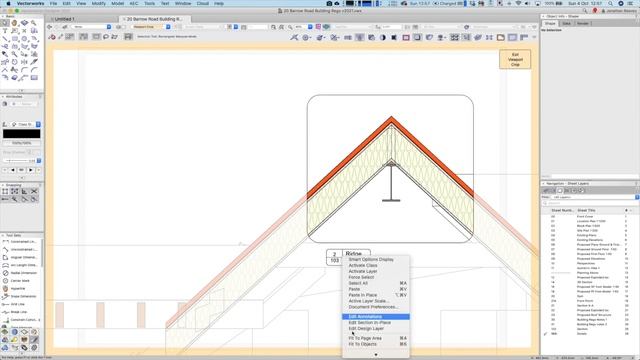Choose Fit To Page Area in context menu
Viewport: 640px width, 360px height.
click(x=376, y=338)
